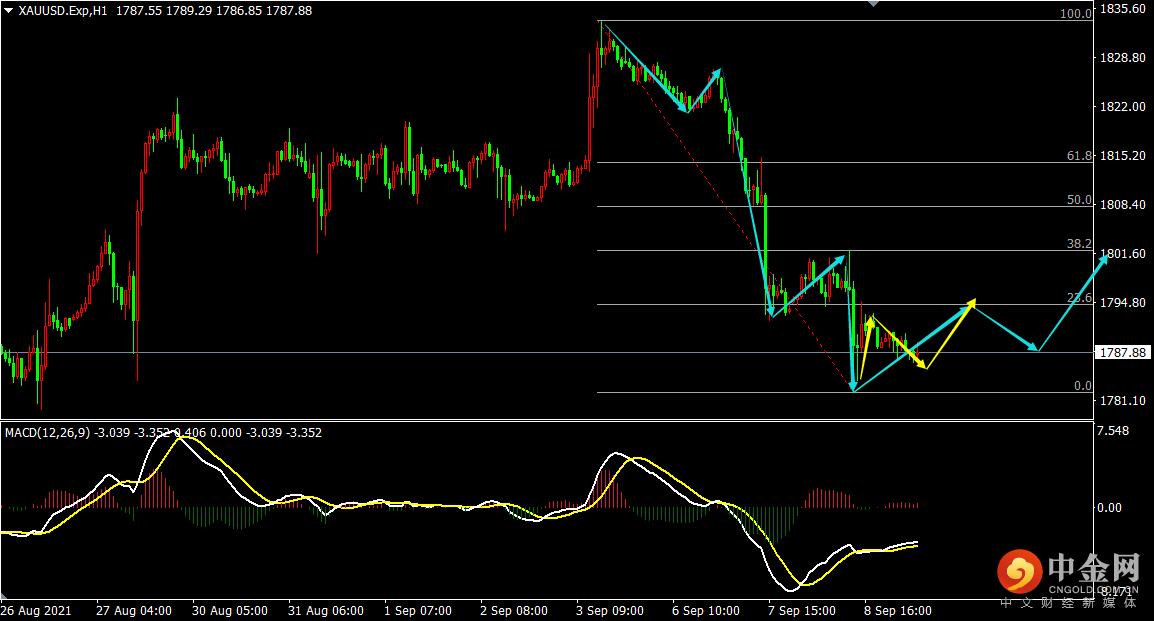Image resolution: width=1154 pixels, height=621 pixels.
Task: Click the 1 Sep 07:00 time label
Action: tap(418, 611)
